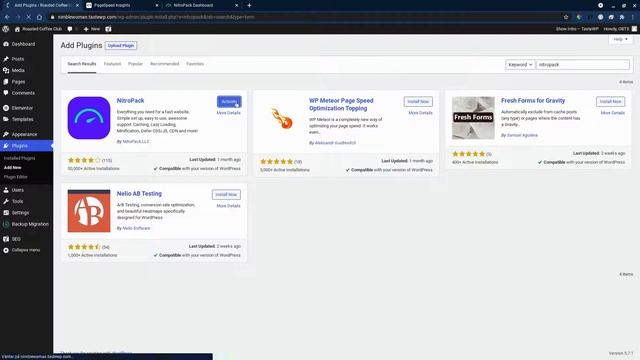Click Show Intro - TasteWP admin bar item
This screenshot has width=640, height=360.
point(577,29)
